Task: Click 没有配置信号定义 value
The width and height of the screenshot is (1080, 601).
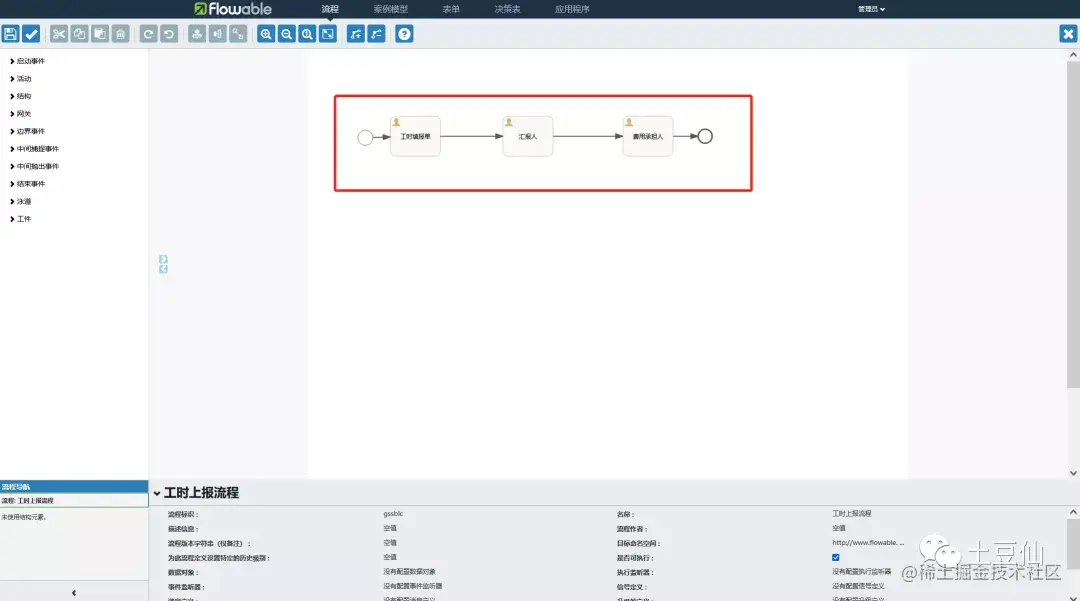Action: [858, 586]
